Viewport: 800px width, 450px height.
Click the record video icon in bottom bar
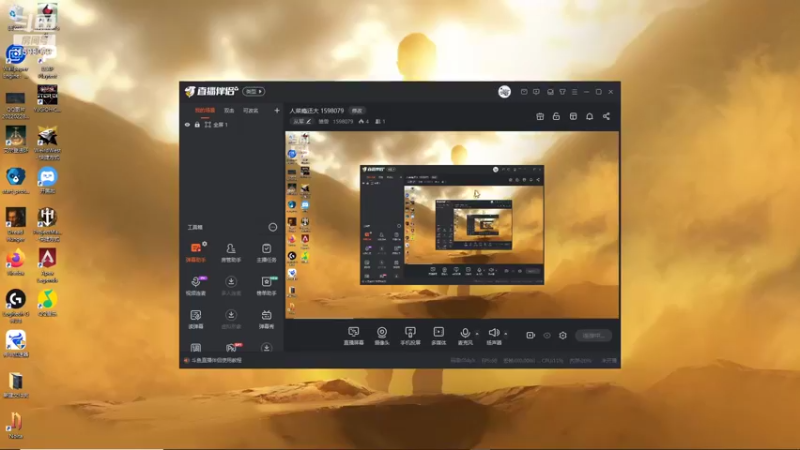click(531, 335)
